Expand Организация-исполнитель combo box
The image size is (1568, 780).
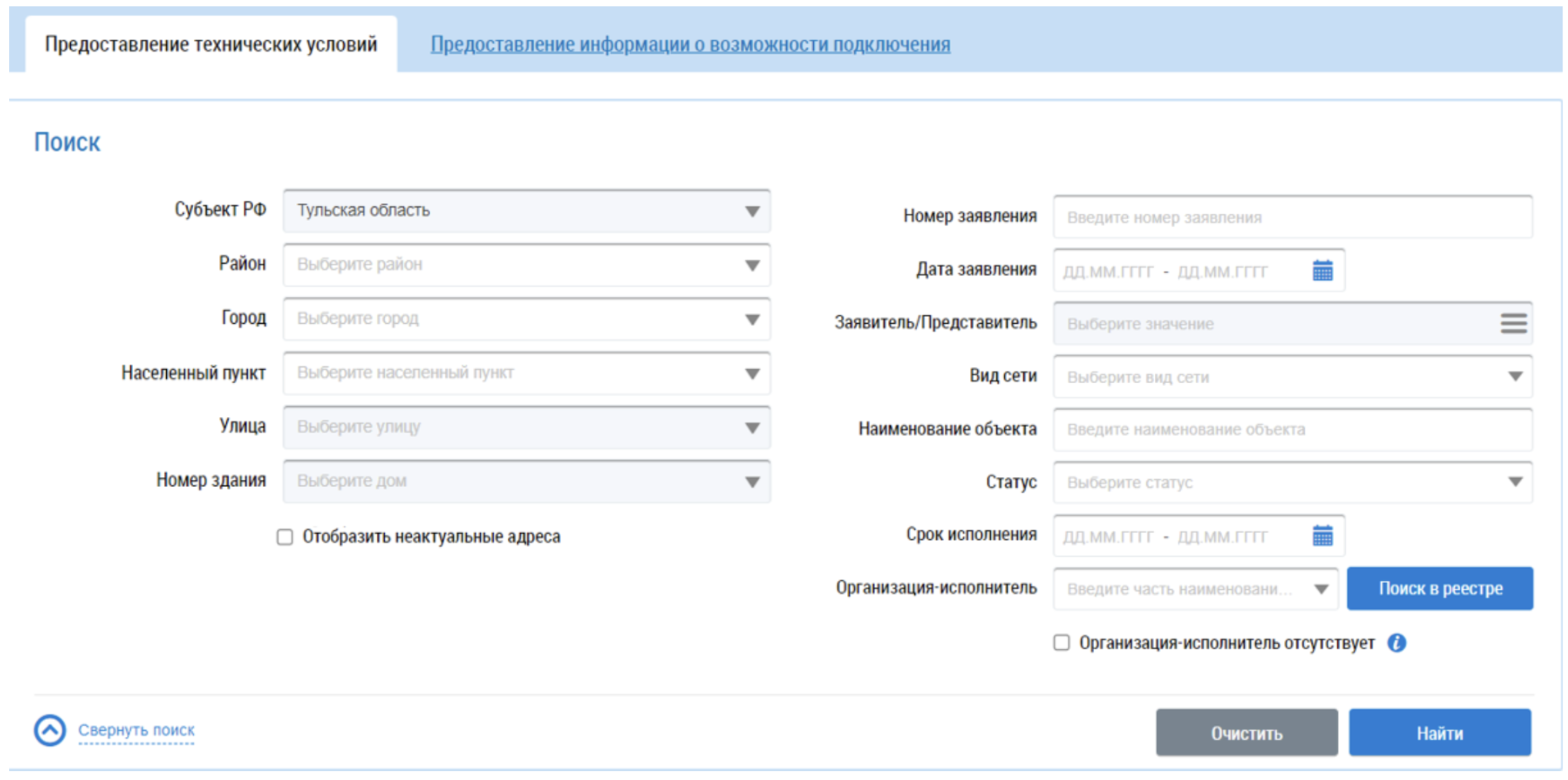coord(1321,589)
